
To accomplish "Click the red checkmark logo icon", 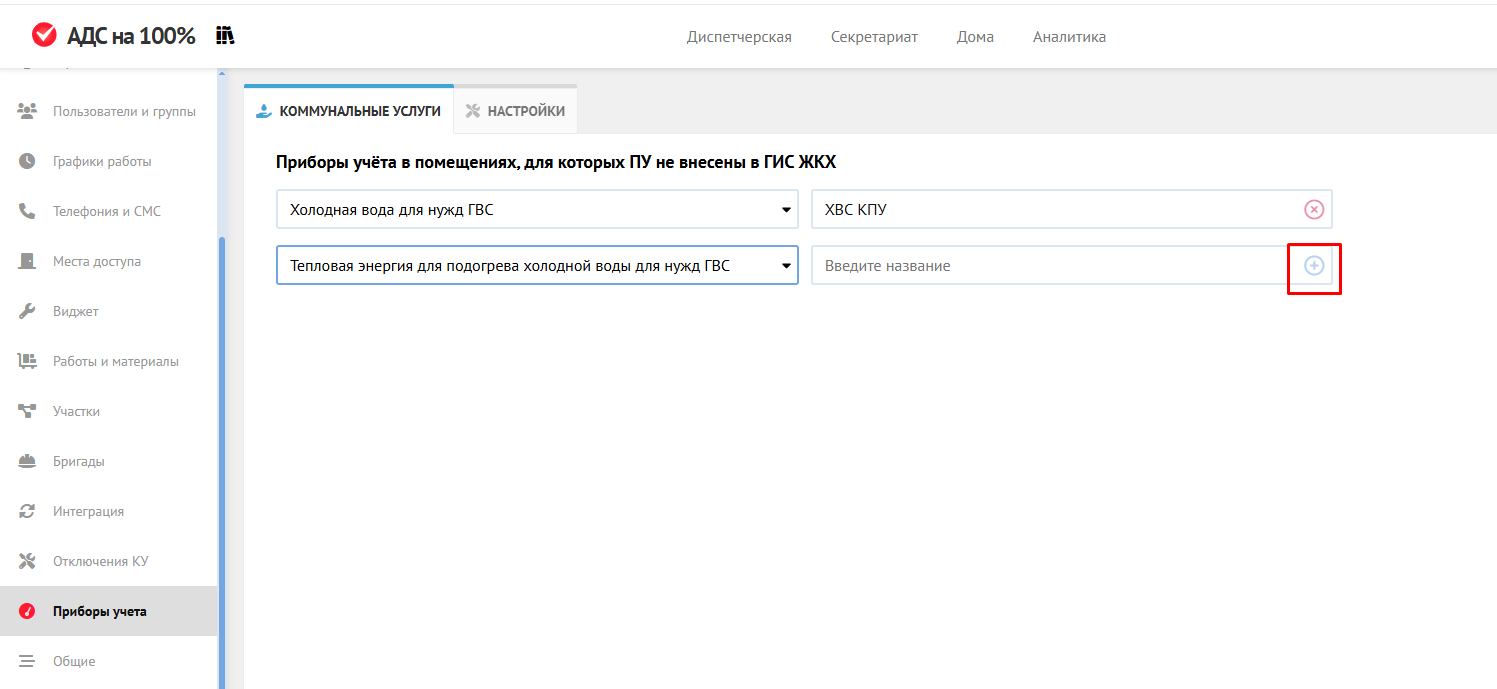I will tap(44, 36).
